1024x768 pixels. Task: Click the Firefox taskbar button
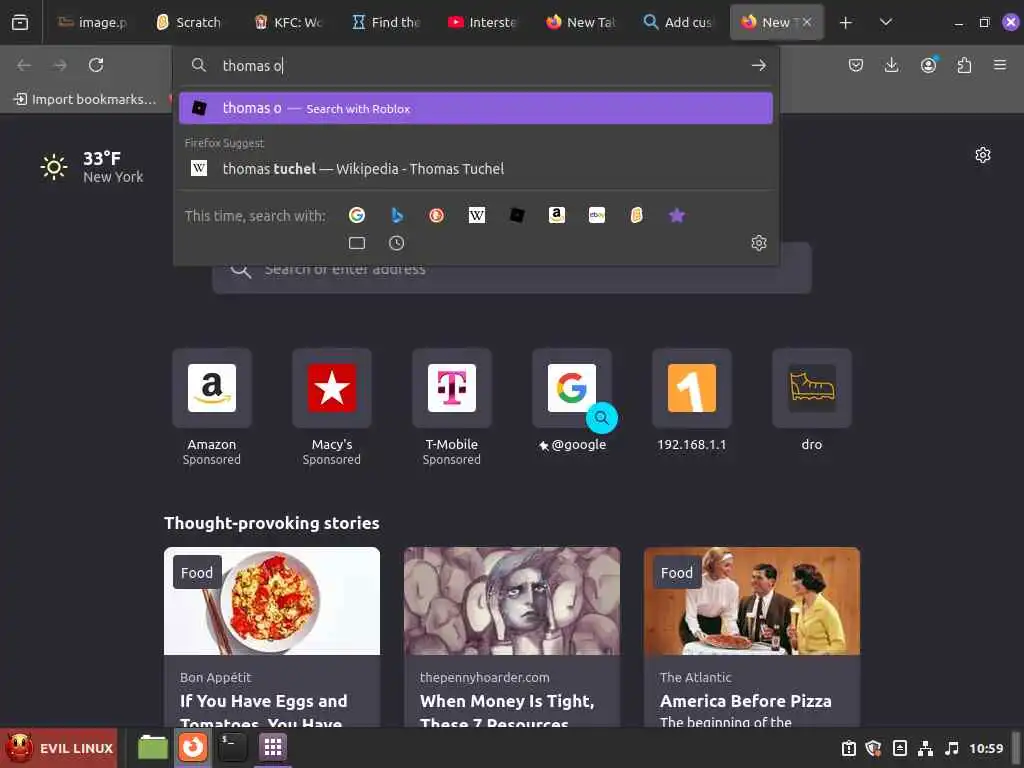click(x=193, y=747)
